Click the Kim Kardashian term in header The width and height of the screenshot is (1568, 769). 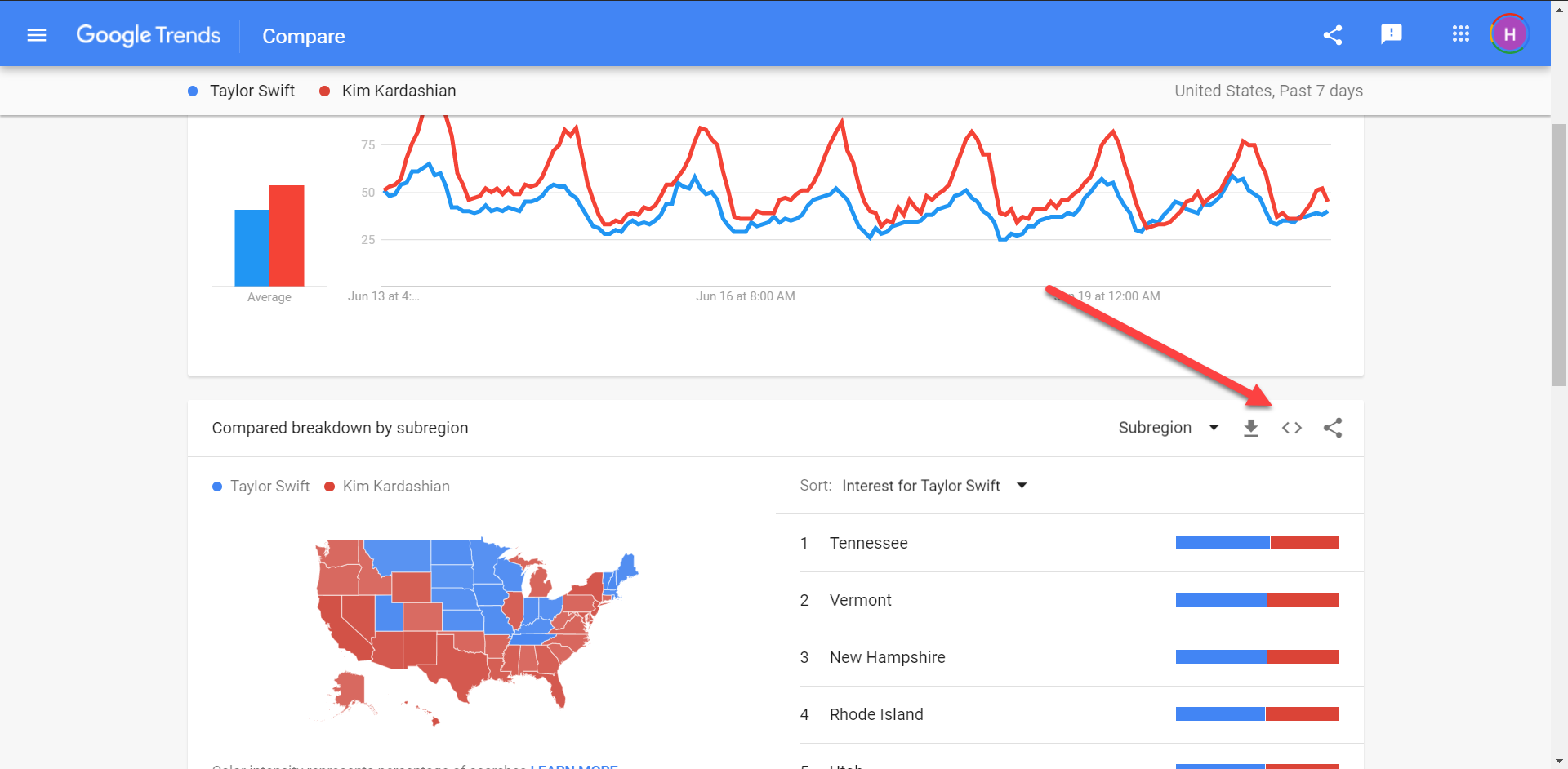(x=398, y=91)
